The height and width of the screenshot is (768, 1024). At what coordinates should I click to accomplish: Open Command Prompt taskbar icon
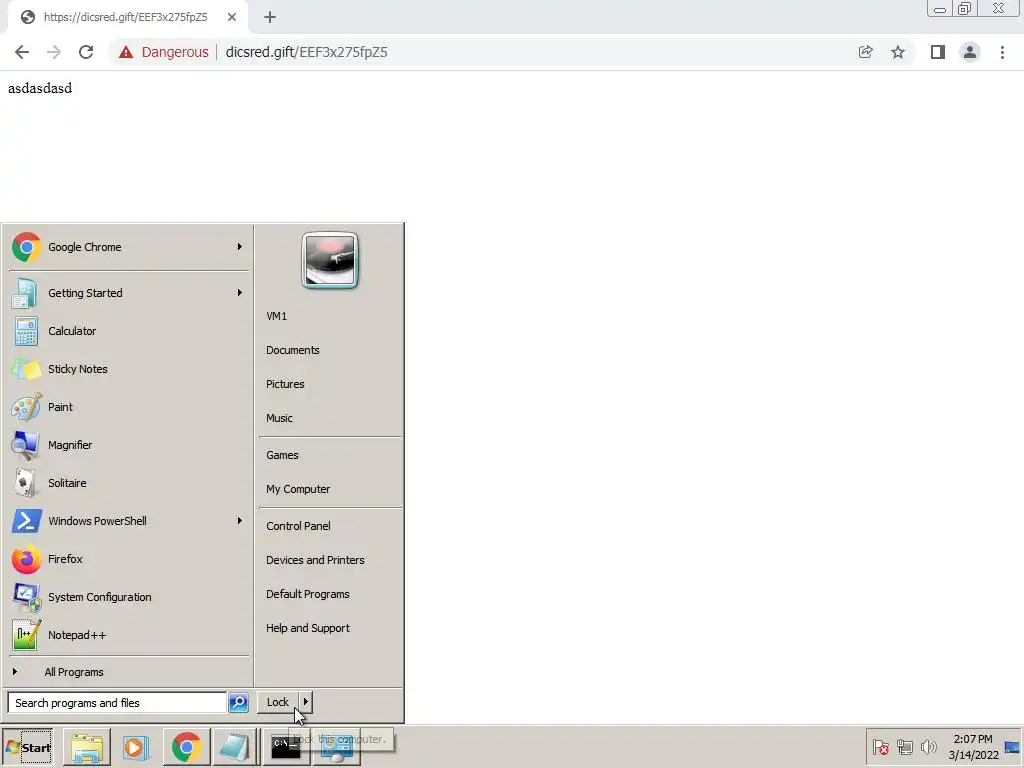point(285,748)
